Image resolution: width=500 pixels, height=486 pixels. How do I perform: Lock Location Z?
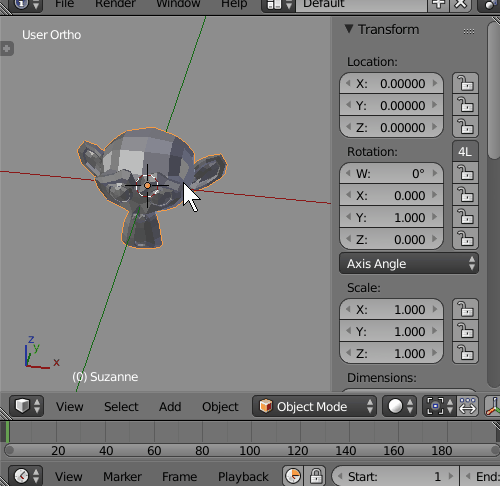(x=465, y=127)
